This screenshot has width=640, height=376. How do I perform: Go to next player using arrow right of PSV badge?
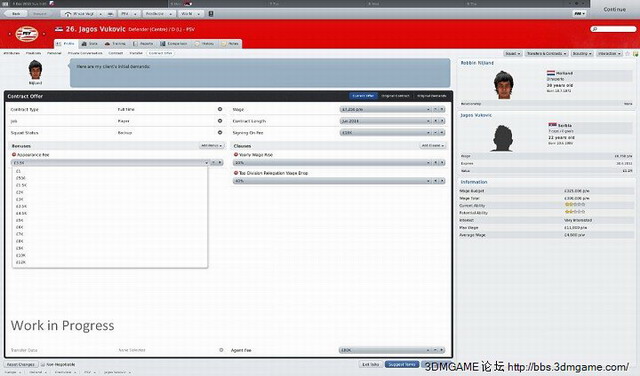click(44, 34)
